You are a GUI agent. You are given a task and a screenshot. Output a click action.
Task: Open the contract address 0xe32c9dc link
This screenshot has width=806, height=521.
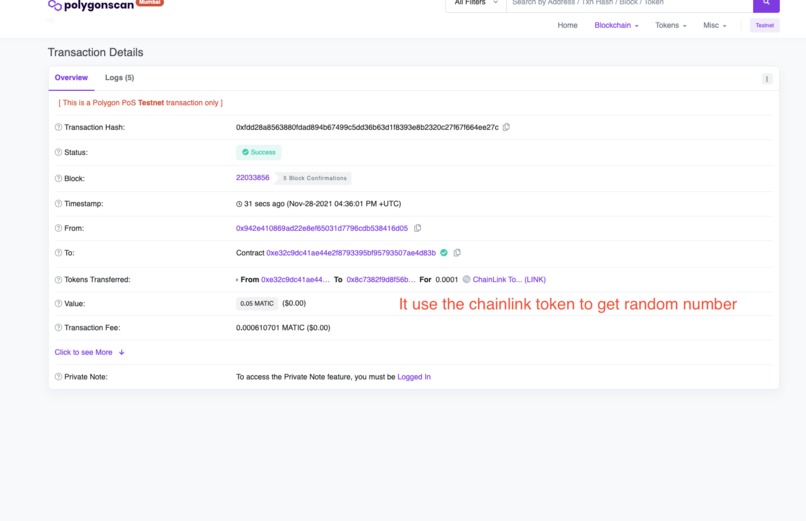(x=351, y=253)
